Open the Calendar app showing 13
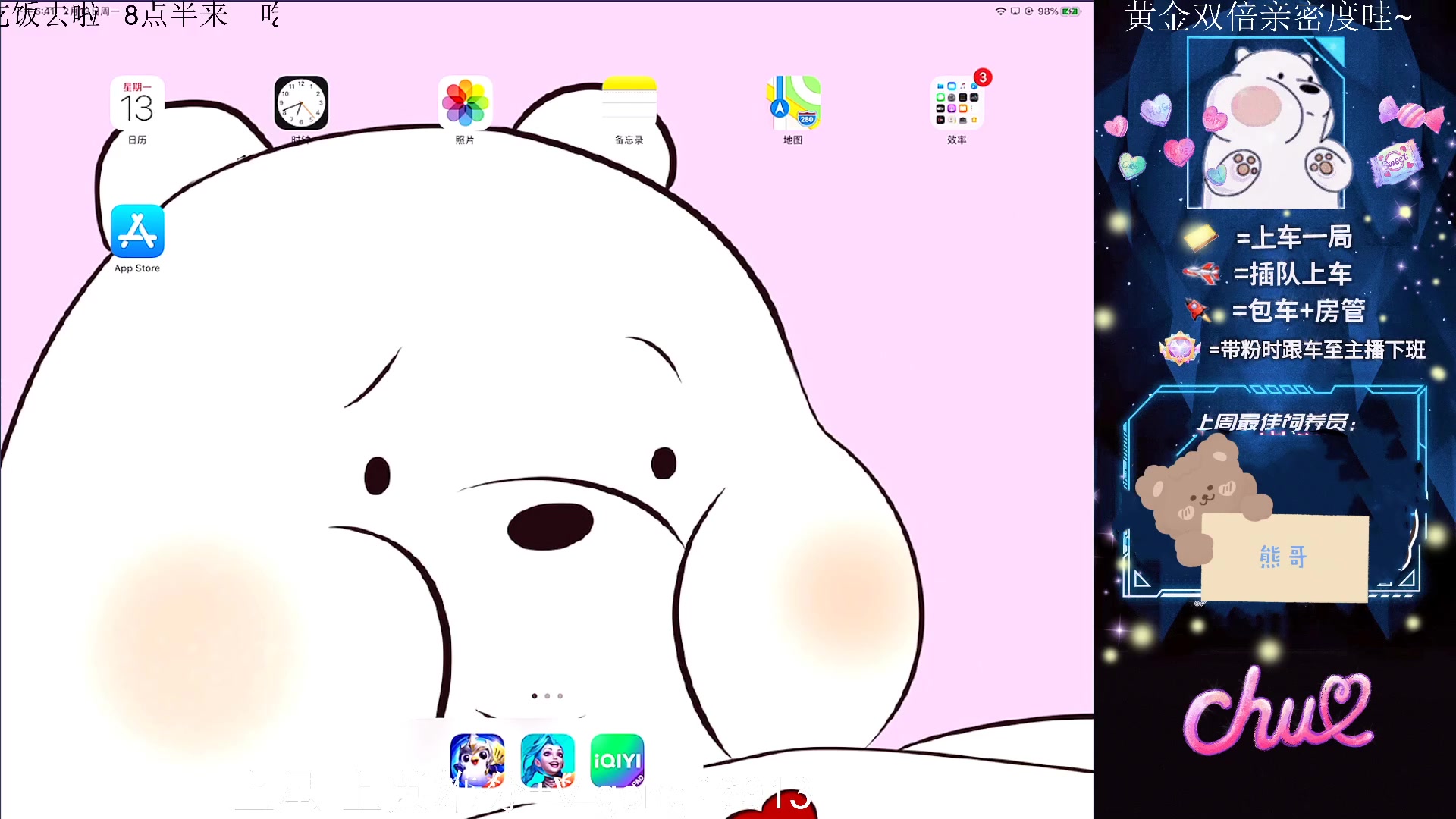 pos(137,103)
